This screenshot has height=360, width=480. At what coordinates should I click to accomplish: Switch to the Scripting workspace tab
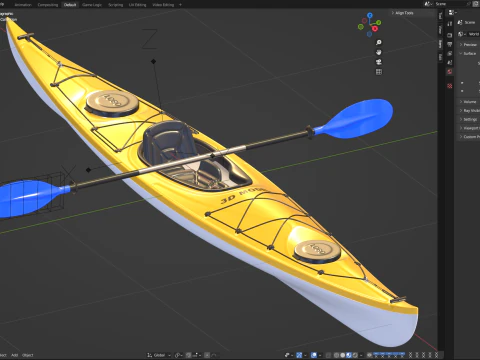tap(116, 5)
